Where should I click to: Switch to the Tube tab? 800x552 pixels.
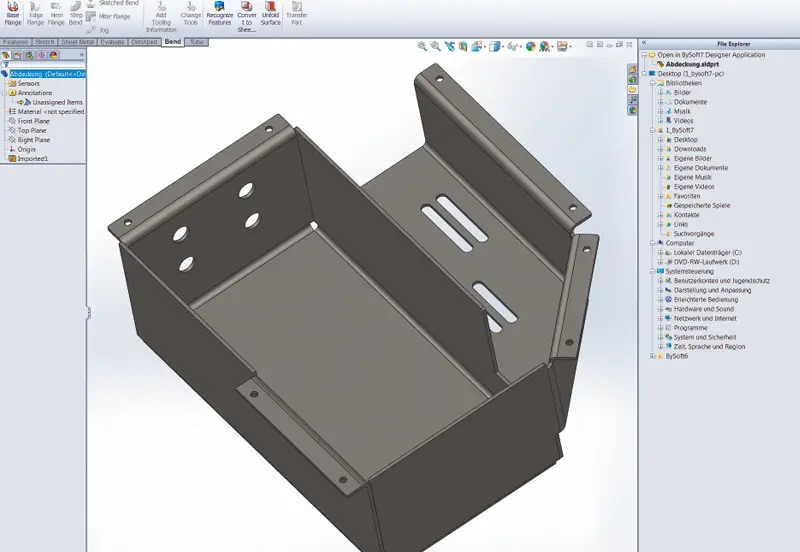pyautogui.click(x=197, y=42)
